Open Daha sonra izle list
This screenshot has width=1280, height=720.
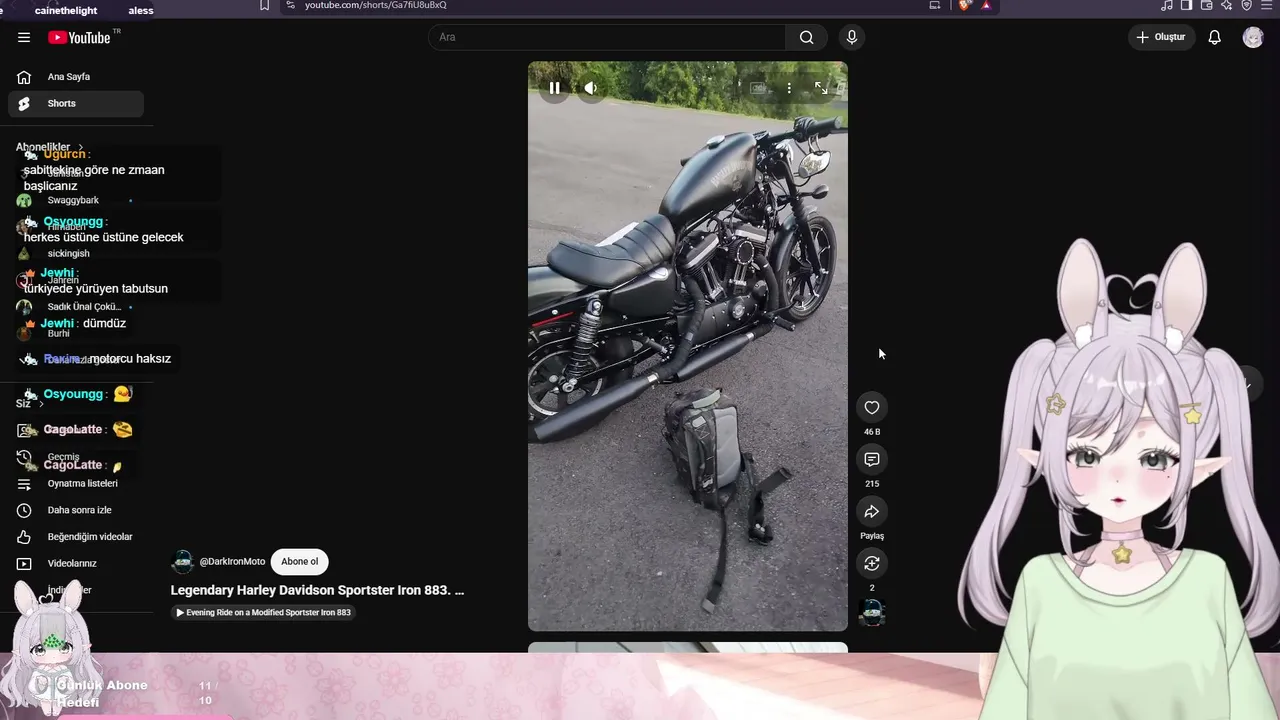76,510
